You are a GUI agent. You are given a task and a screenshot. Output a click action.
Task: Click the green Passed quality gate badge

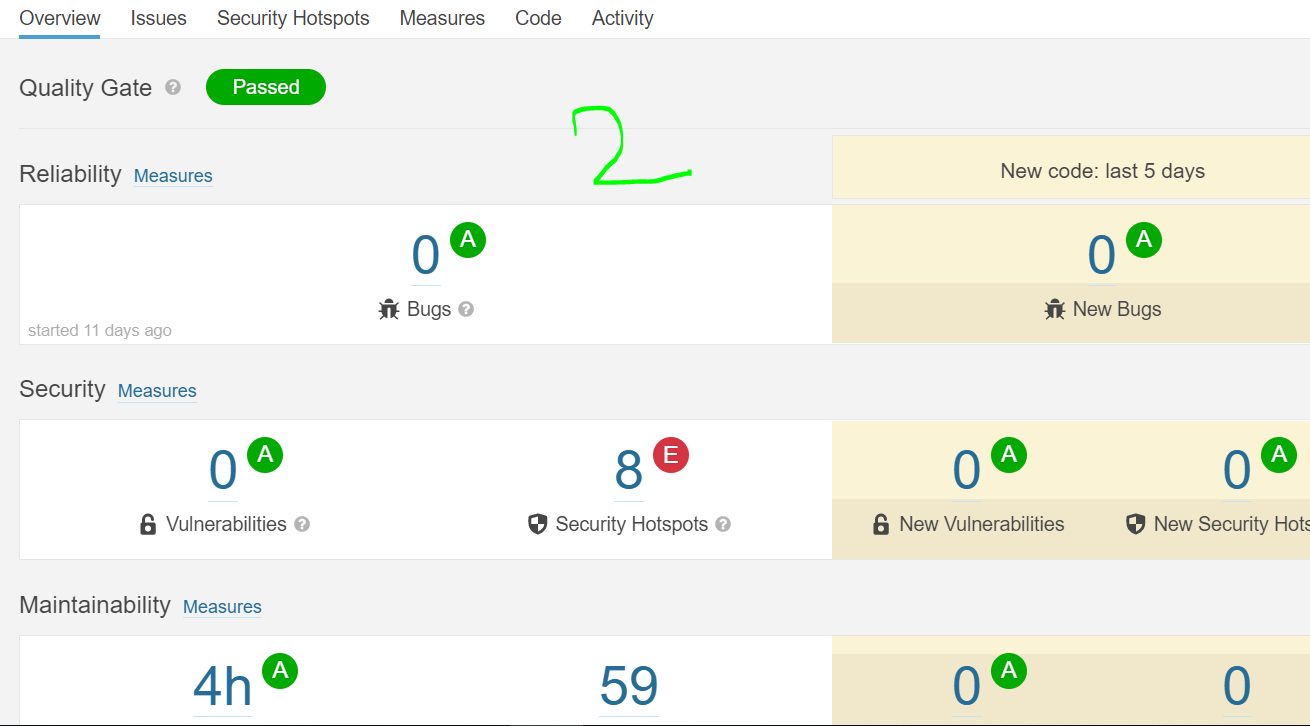tap(266, 87)
